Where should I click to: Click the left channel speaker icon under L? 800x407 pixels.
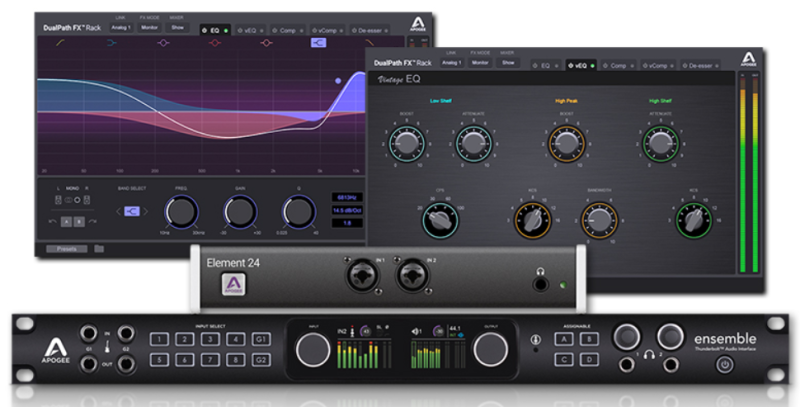pos(58,200)
